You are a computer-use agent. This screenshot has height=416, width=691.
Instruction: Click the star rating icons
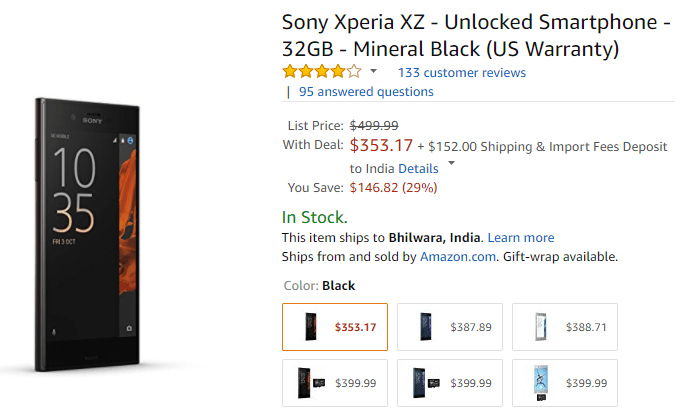point(321,72)
